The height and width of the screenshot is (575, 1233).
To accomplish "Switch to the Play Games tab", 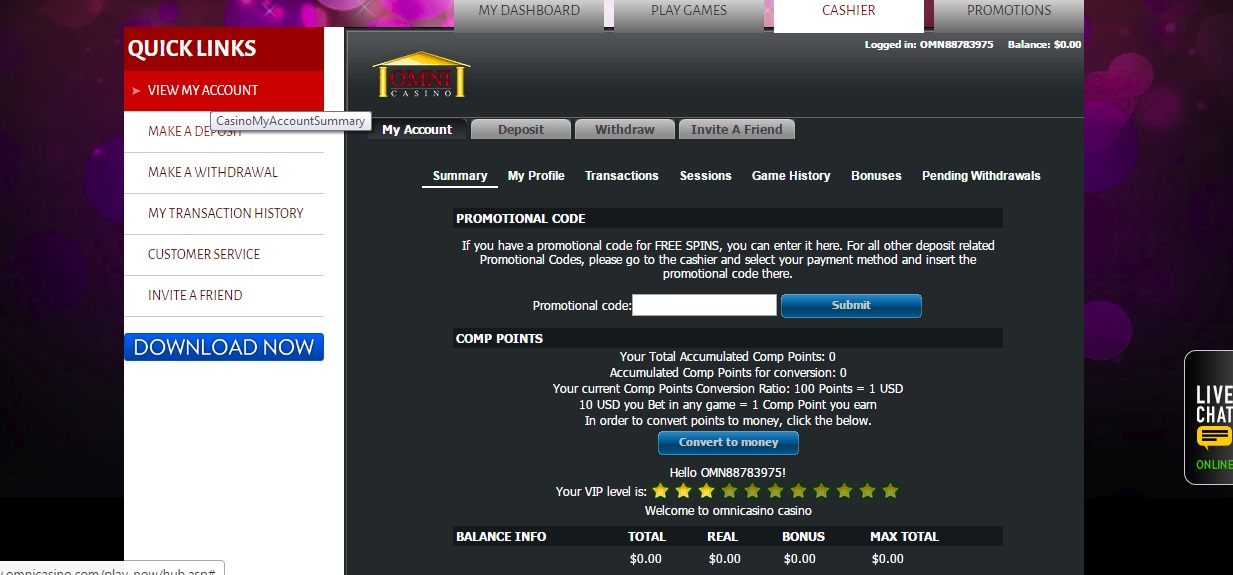I will (x=689, y=11).
